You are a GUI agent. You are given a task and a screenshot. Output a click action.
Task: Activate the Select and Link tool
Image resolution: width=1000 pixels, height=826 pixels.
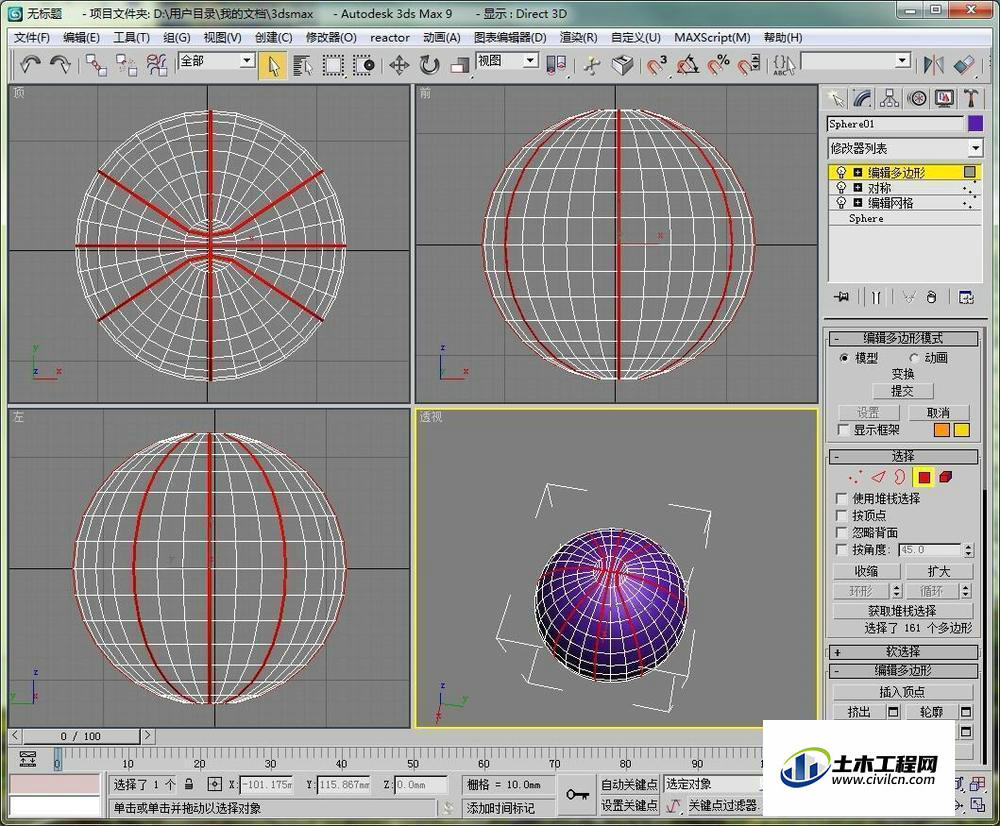point(96,64)
